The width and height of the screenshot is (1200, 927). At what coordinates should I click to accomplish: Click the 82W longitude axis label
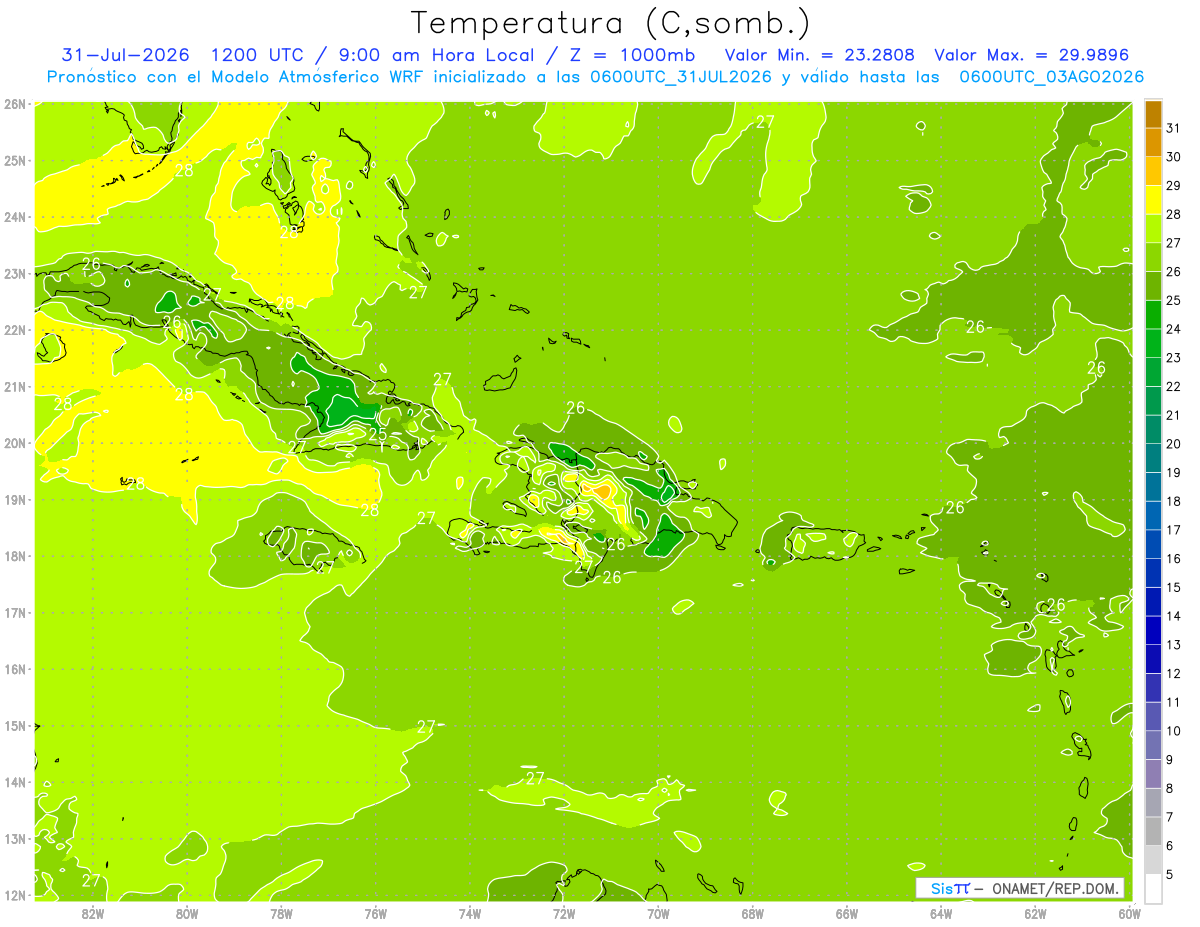pyautogui.click(x=92, y=912)
